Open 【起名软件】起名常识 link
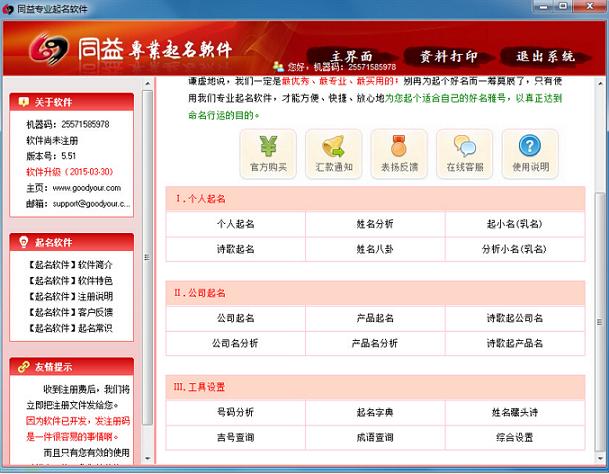Screen dimensions: 609x474 coord(70,328)
